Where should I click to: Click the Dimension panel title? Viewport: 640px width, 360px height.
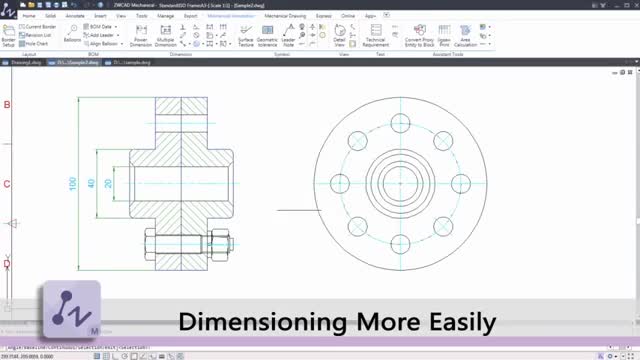(181, 54)
